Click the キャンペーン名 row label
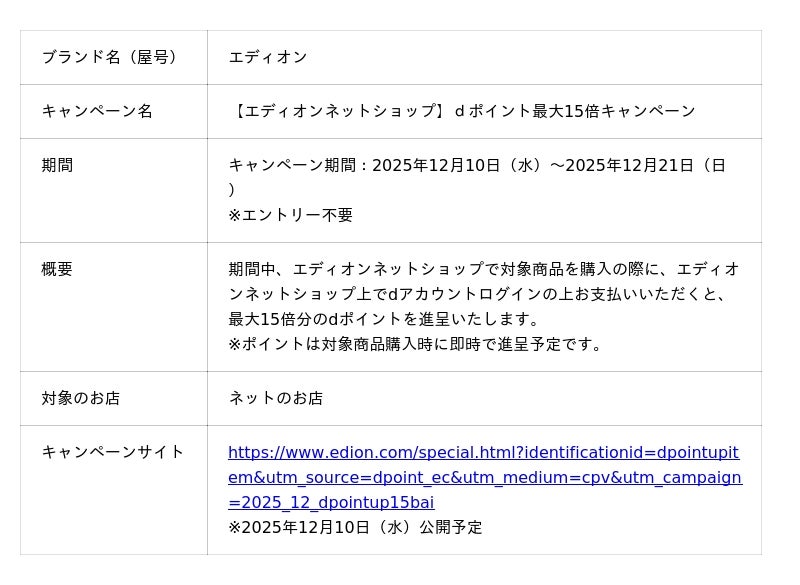Image resolution: width=800 pixels, height=585 pixels. pos(97,111)
